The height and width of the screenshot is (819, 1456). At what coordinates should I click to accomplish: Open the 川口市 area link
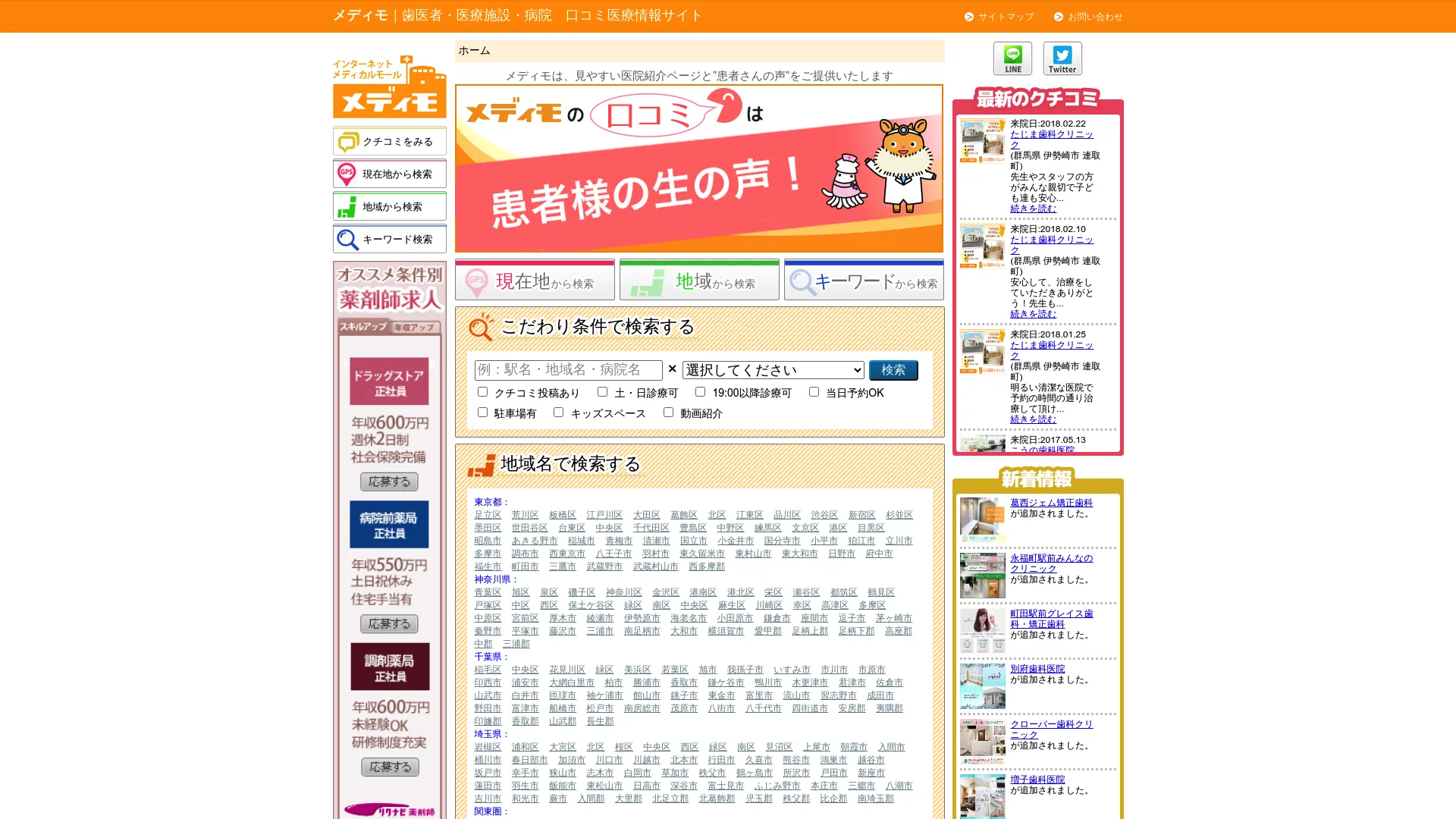tap(609, 761)
